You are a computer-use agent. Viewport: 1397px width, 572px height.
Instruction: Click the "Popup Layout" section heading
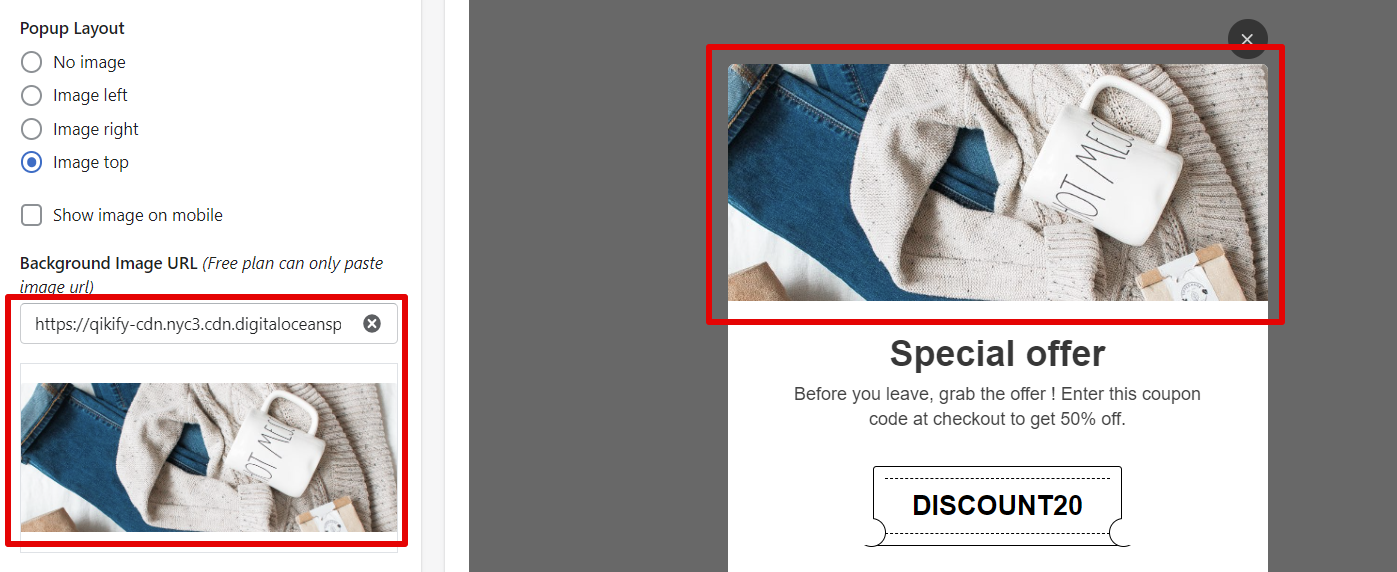[x=72, y=28]
